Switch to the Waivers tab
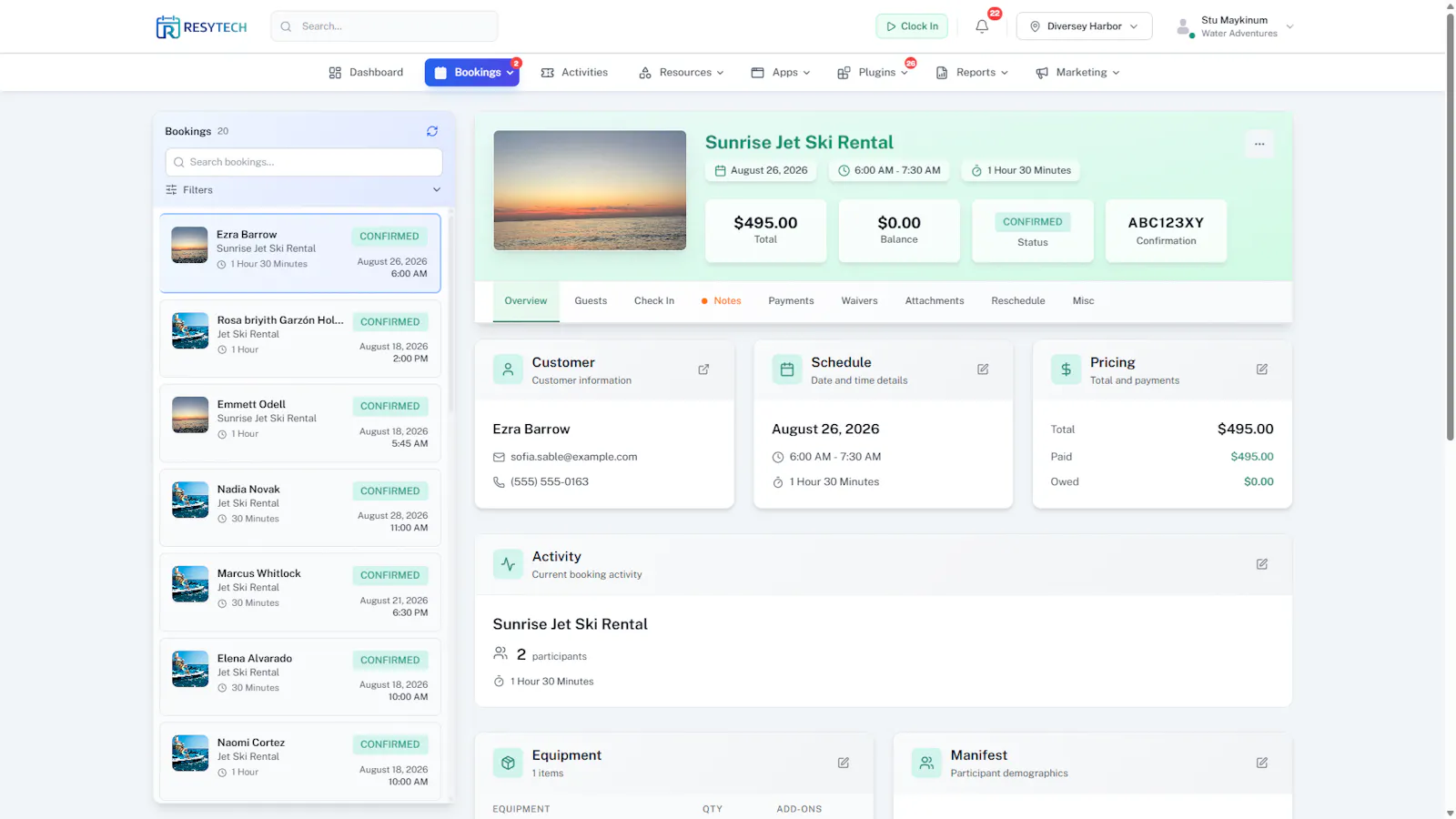This screenshot has width=1456, height=819. tap(859, 301)
